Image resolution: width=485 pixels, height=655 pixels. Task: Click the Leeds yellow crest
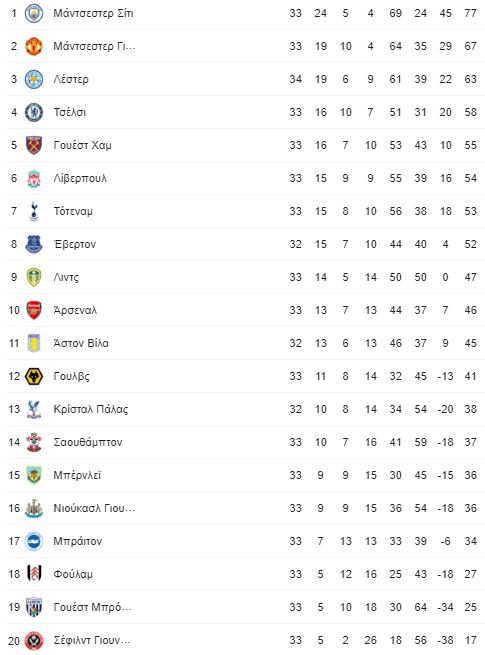coord(34,277)
